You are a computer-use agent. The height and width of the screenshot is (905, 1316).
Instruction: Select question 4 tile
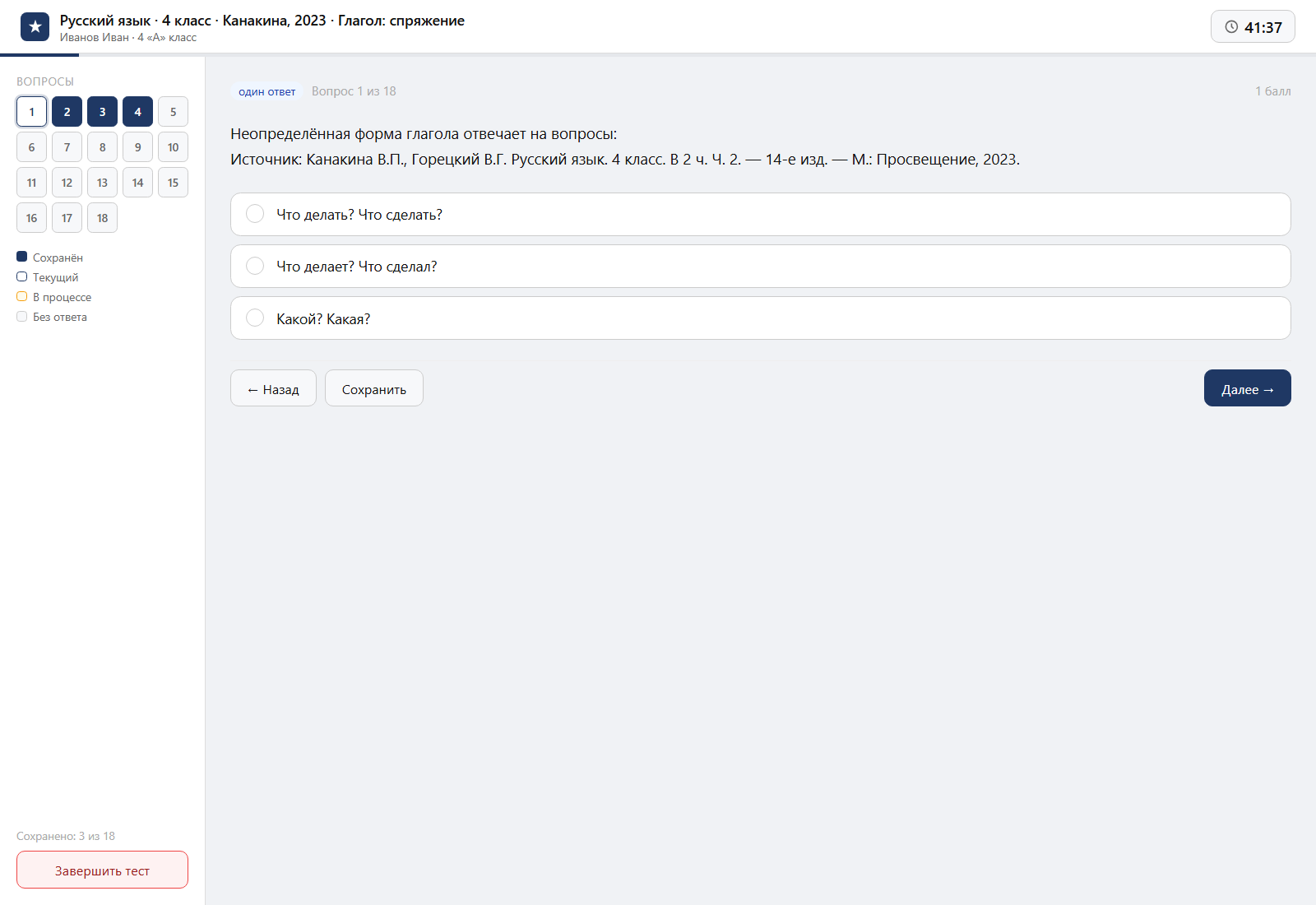click(137, 112)
